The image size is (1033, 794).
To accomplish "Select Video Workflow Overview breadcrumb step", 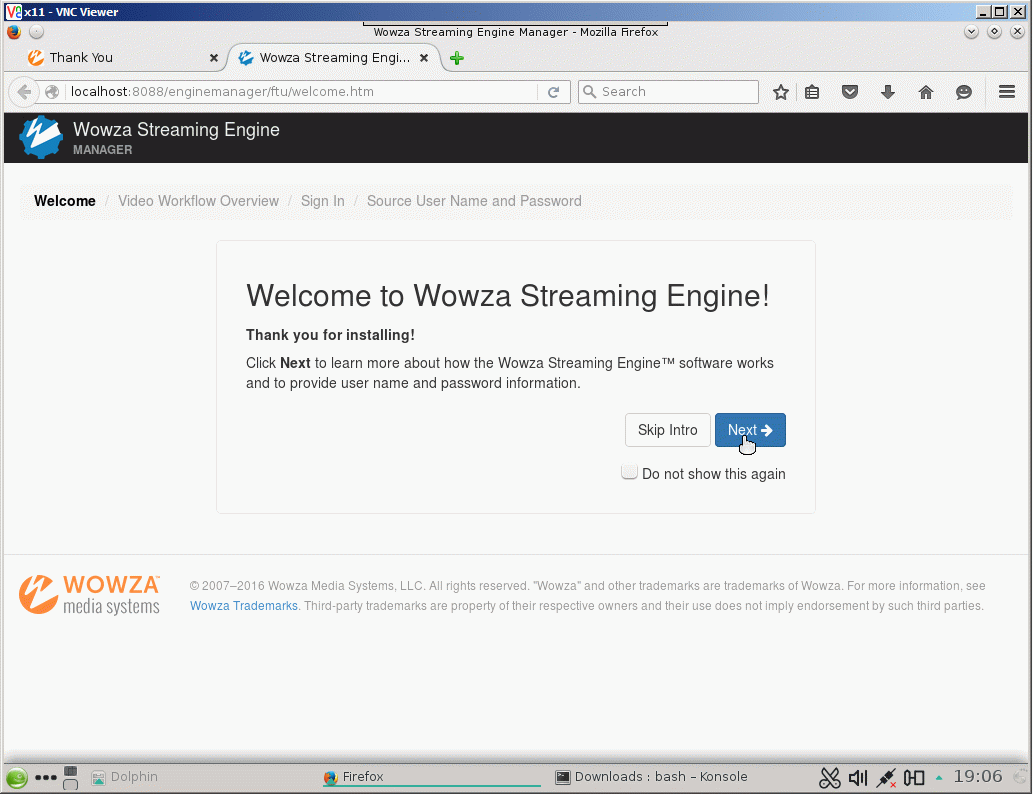I will [x=198, y=201].
